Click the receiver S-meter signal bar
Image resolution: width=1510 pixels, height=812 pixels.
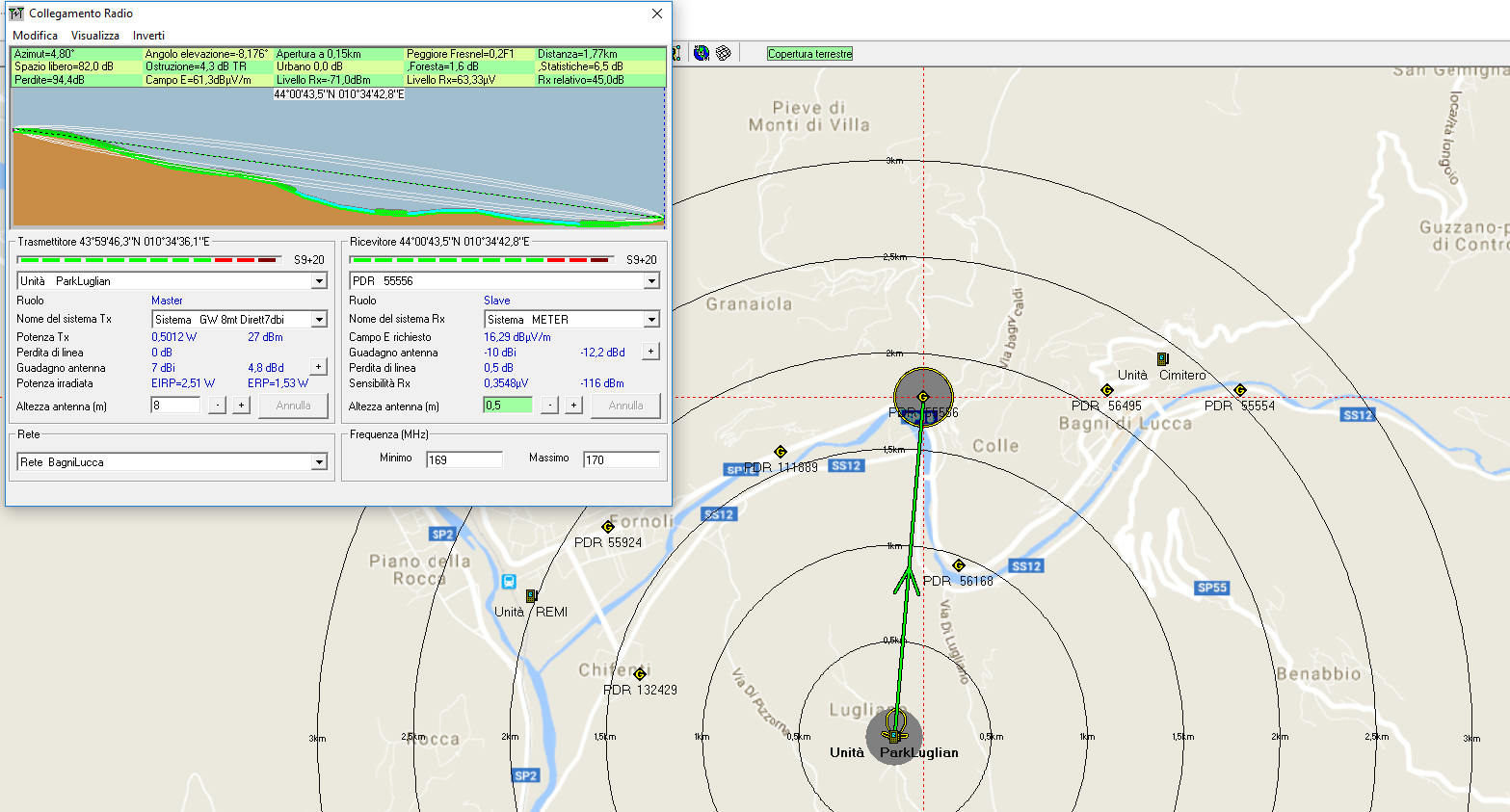pos(481,260)
